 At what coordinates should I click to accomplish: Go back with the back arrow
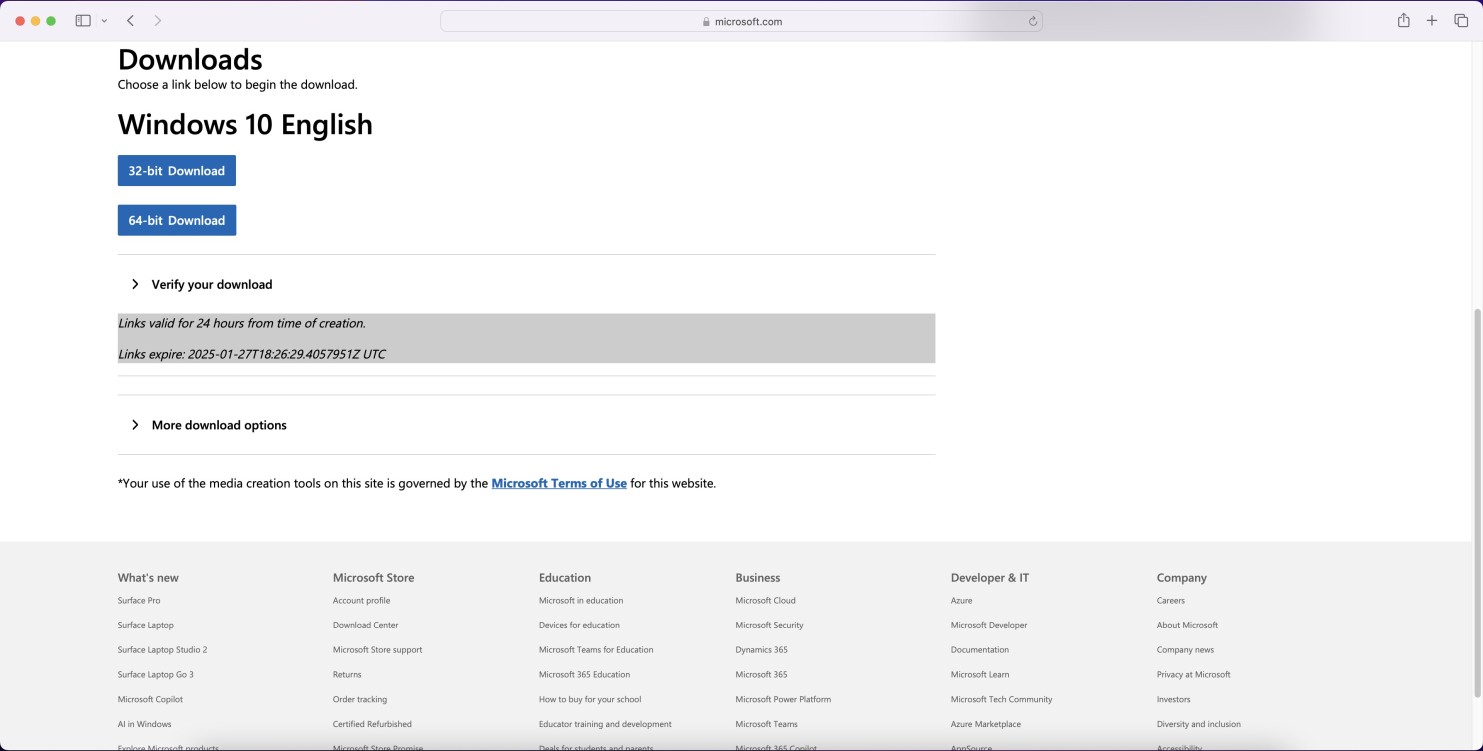131,21
